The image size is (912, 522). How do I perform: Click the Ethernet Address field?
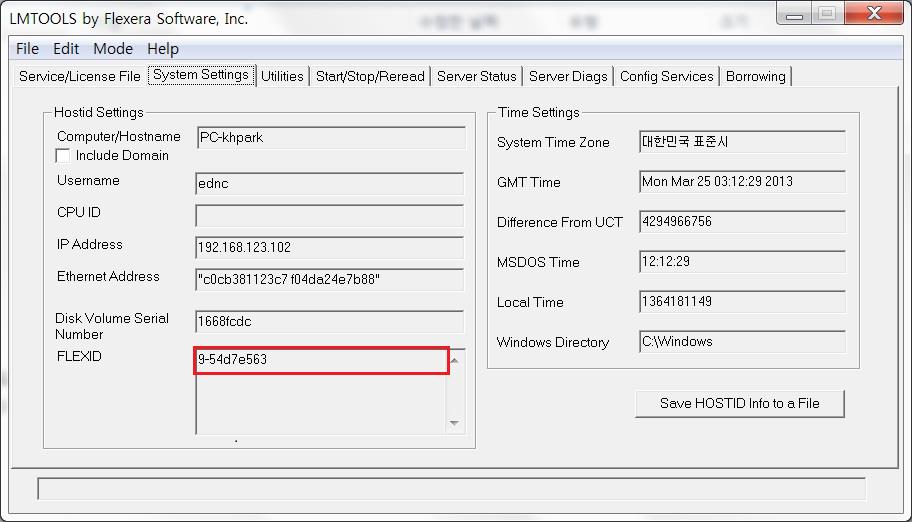click(329, 279)
